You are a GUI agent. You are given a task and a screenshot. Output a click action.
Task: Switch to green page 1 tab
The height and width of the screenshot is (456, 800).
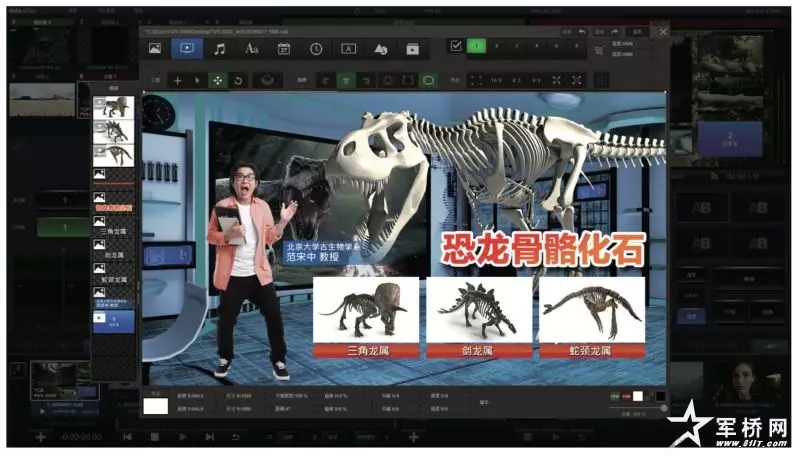click(477, 46)
